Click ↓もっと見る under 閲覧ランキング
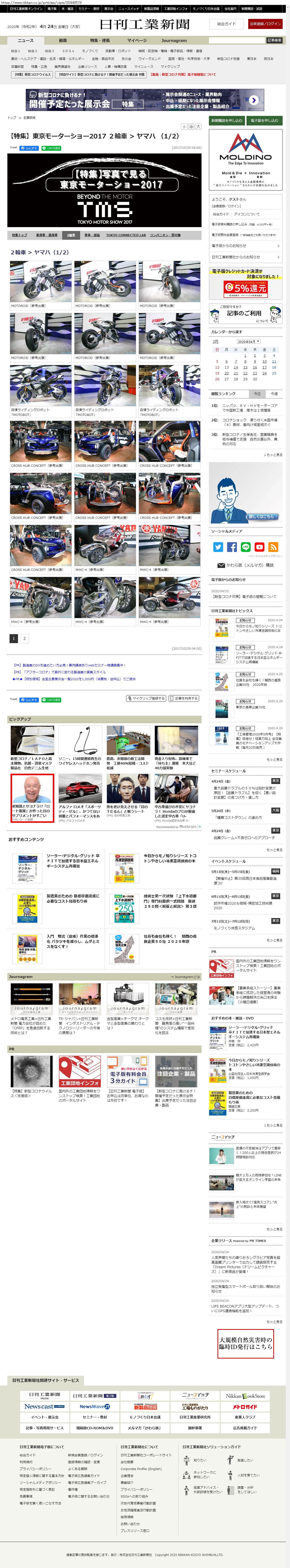Viewport: 290px width, 1568px height. (x=273, y=455)
